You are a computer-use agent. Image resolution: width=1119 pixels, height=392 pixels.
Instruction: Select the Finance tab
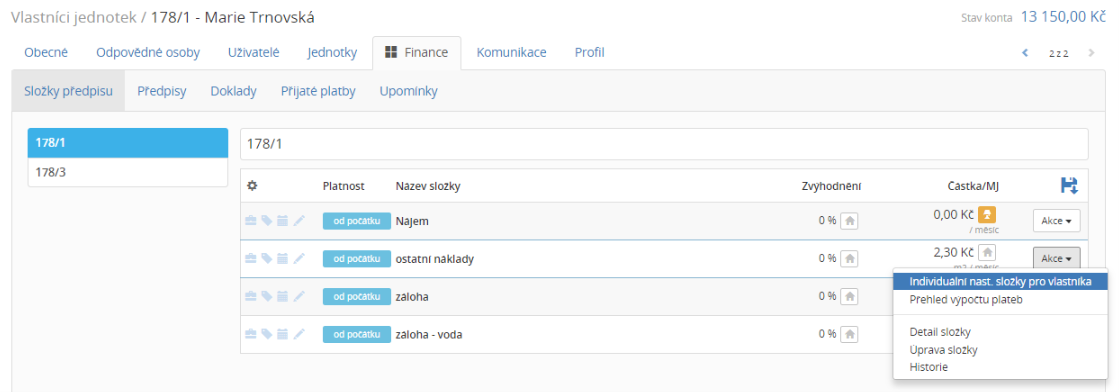(417, 53)
